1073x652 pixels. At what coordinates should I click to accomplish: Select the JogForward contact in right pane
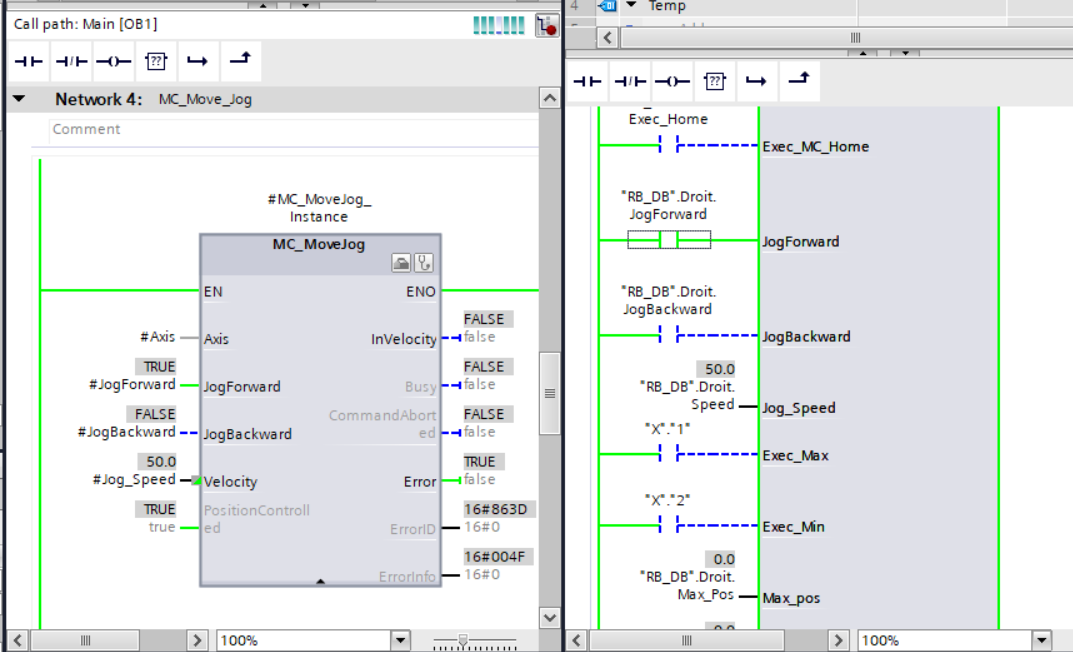pos(669,240)
